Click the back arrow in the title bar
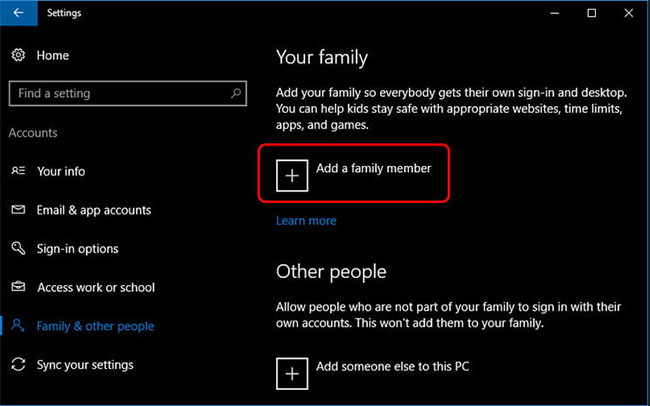 18,13
